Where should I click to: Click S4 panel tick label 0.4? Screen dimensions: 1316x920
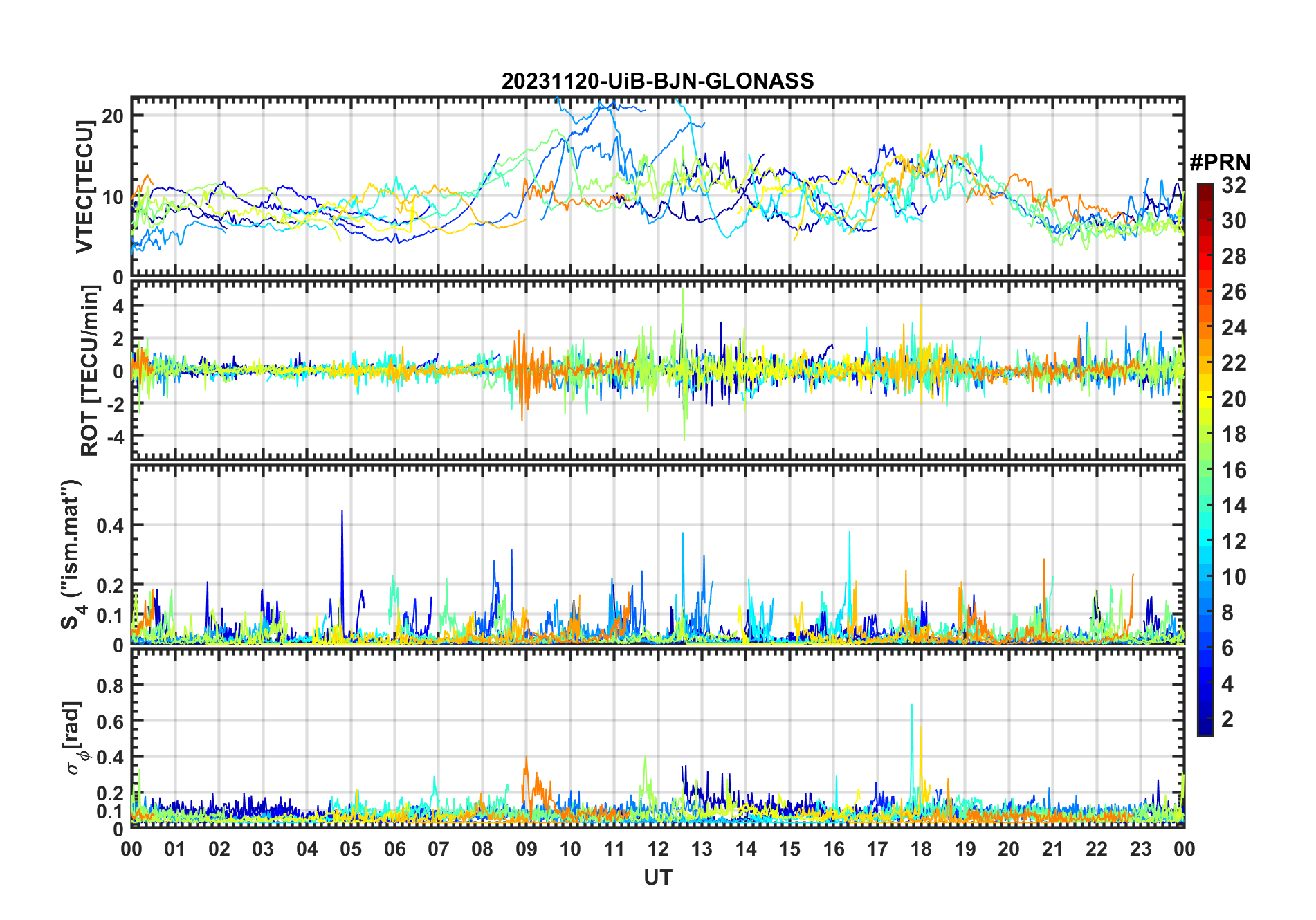110,525
